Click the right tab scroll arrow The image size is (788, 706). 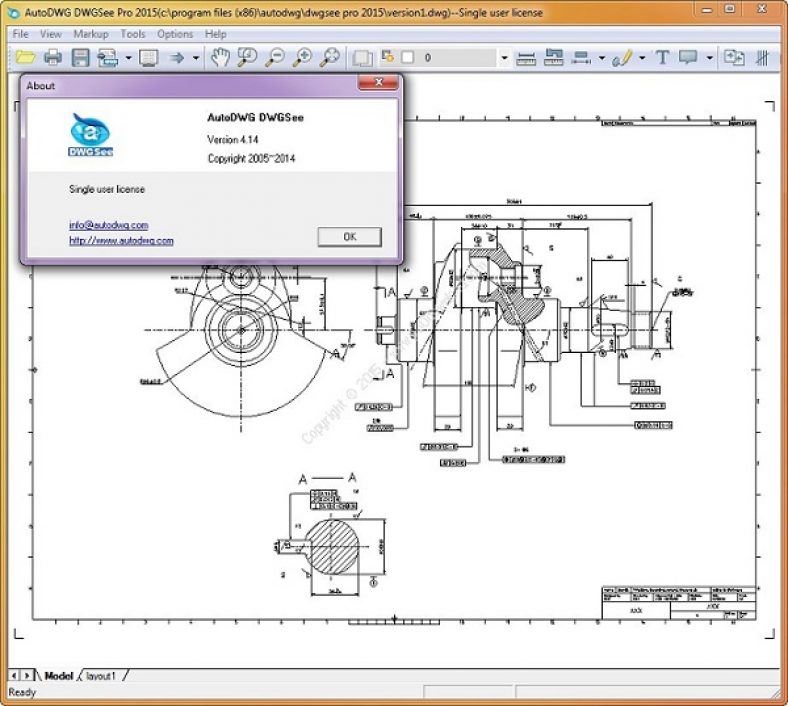(27, 676)
